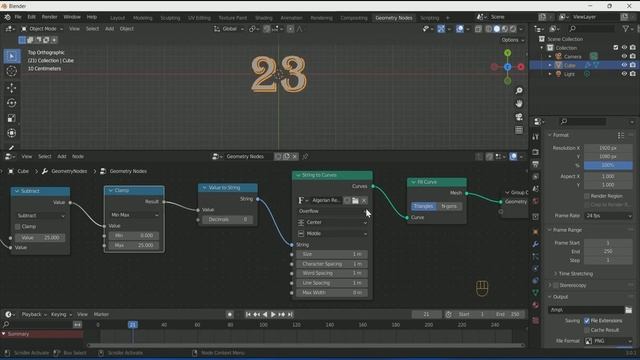Screen dimensions: 640x360
Task: Open Min Max dropdown in Clamp node
Action: (134, 215)
